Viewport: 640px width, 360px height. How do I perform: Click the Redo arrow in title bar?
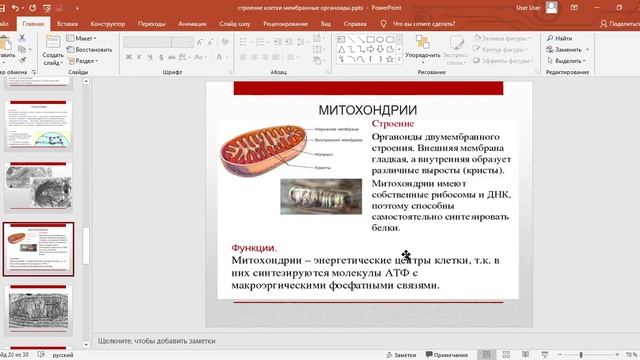[33, 8]
